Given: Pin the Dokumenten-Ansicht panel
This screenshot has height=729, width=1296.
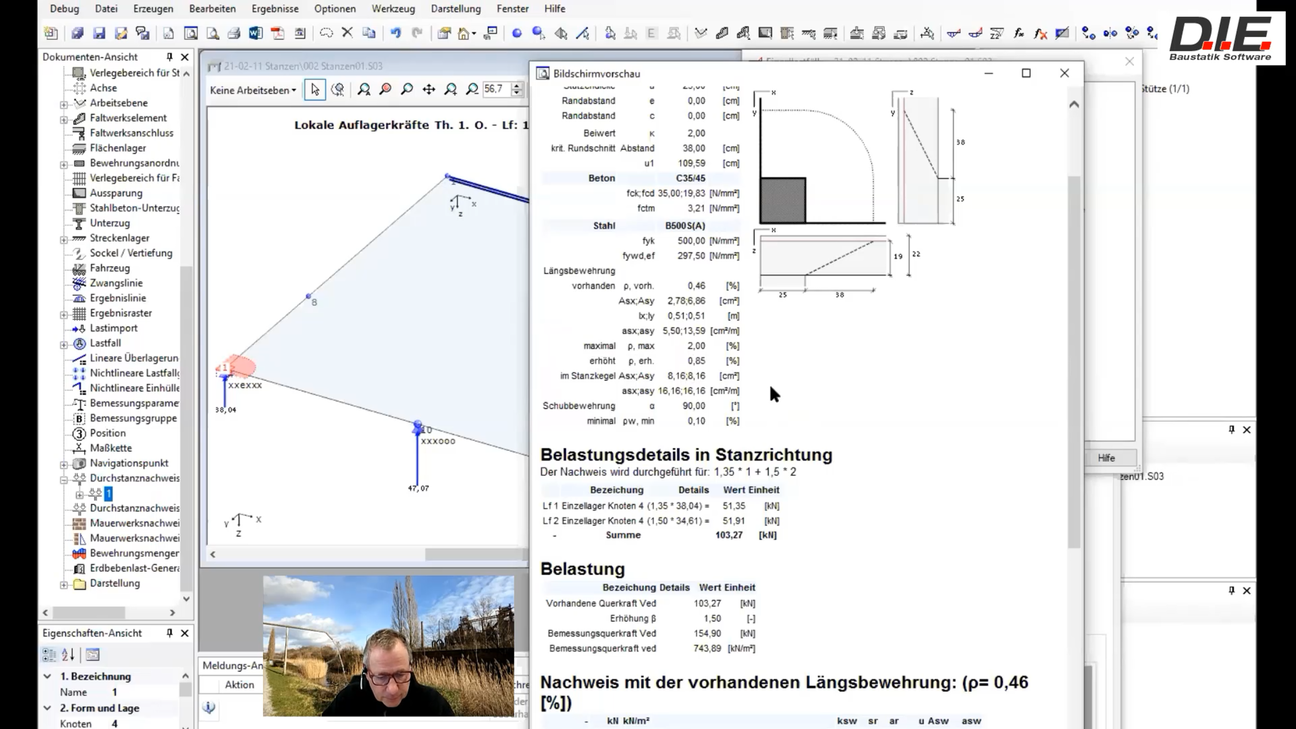Looking at the screenshot, I should 169,57.
